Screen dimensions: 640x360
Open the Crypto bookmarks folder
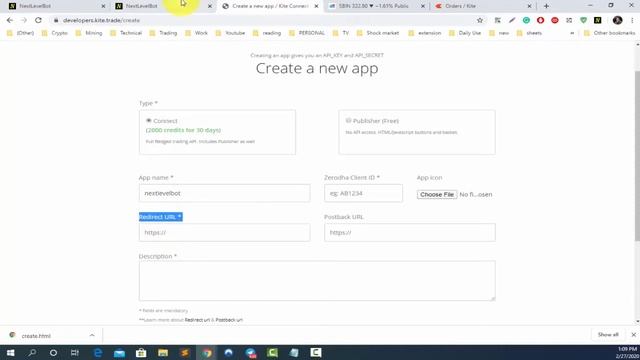coord(55,33)
